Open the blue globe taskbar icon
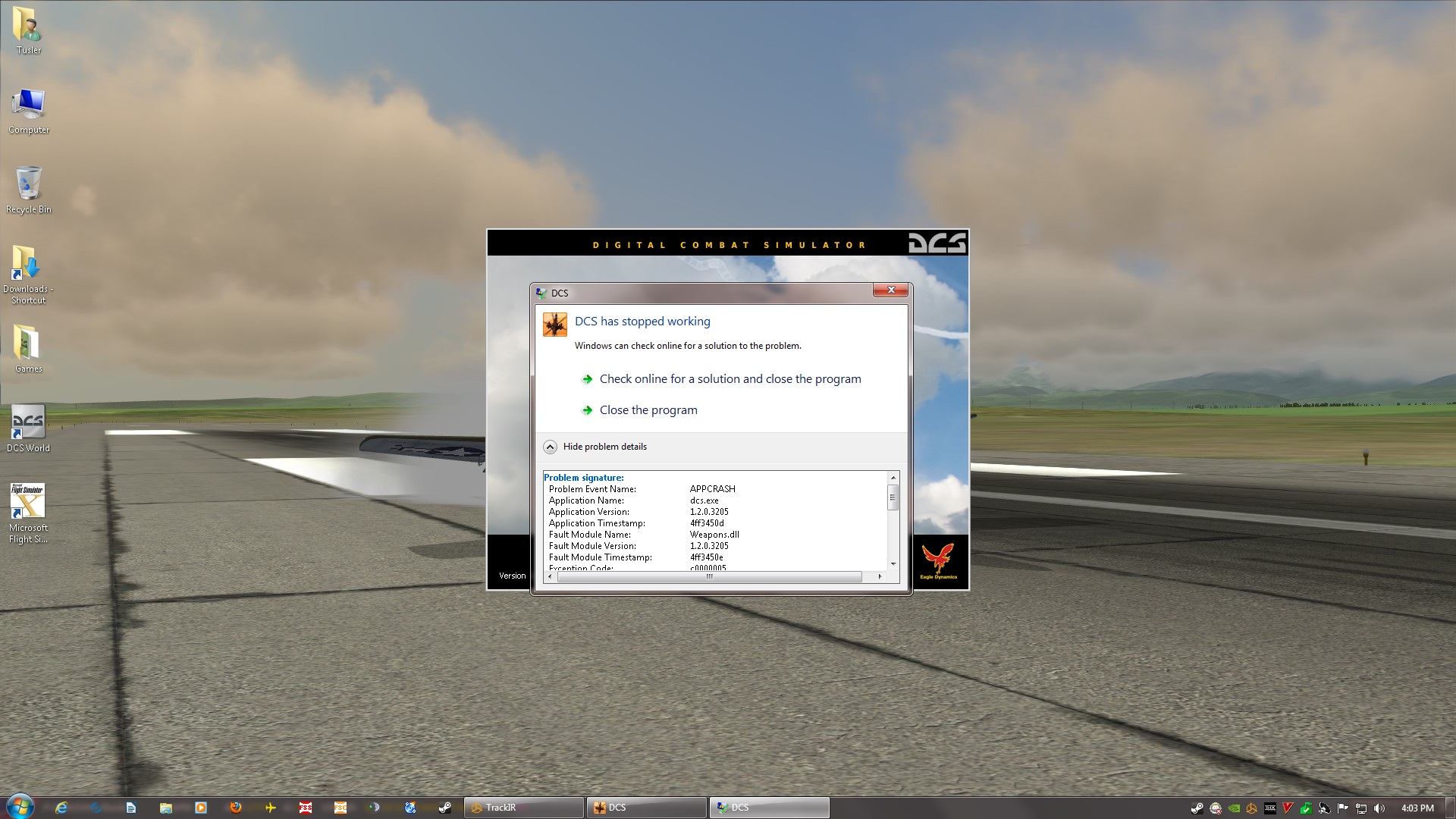 pos(410,808)
